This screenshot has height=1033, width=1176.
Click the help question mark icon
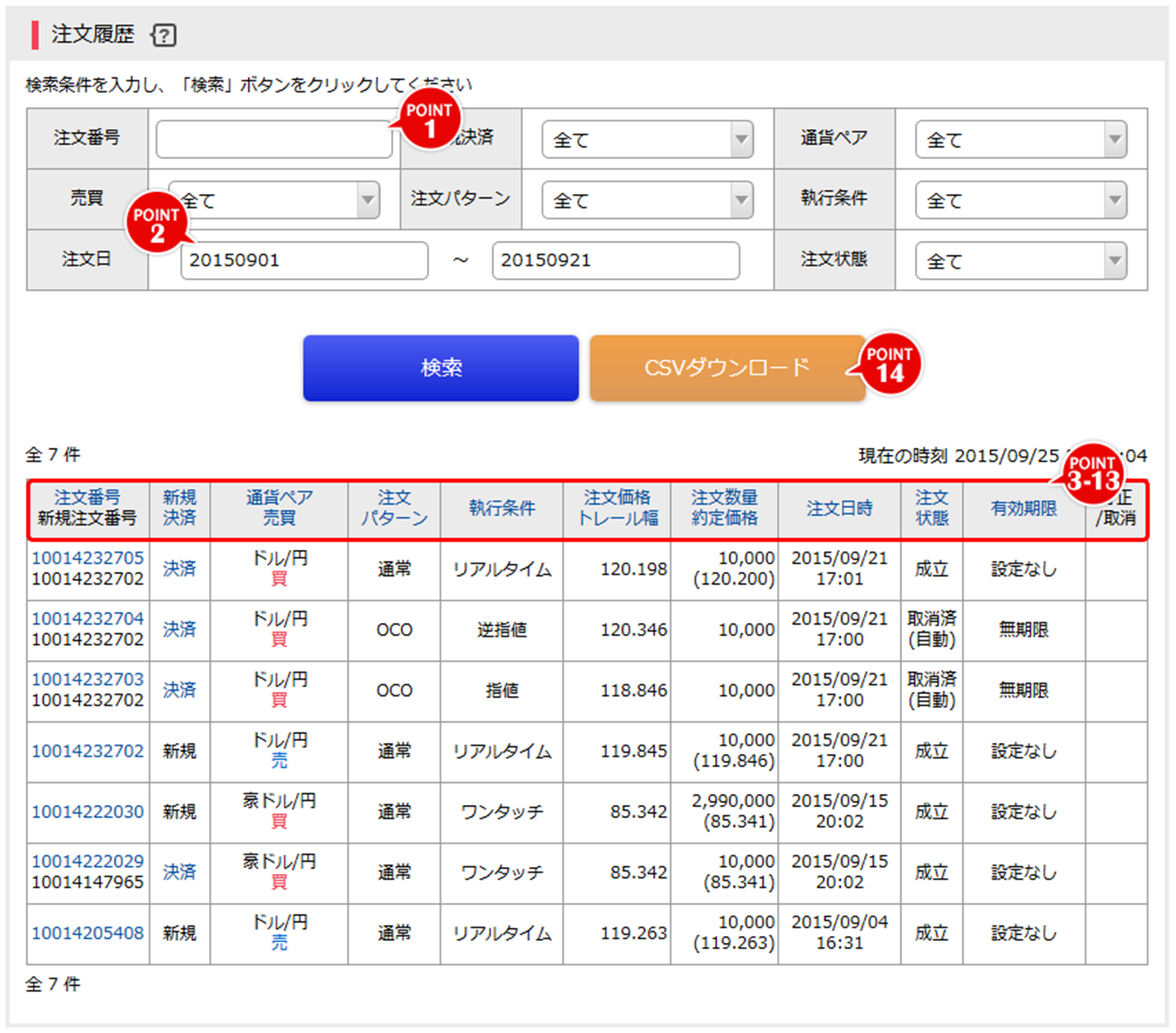click(164, 34)
